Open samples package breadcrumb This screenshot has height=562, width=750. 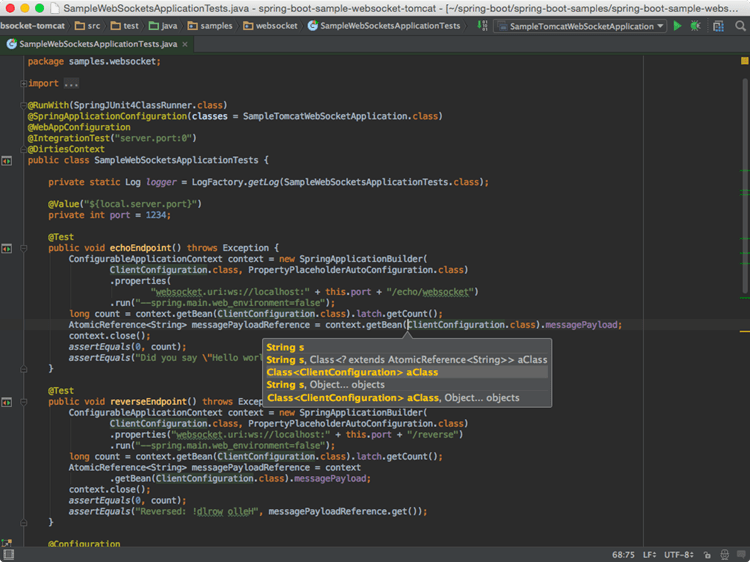point(210,26)
